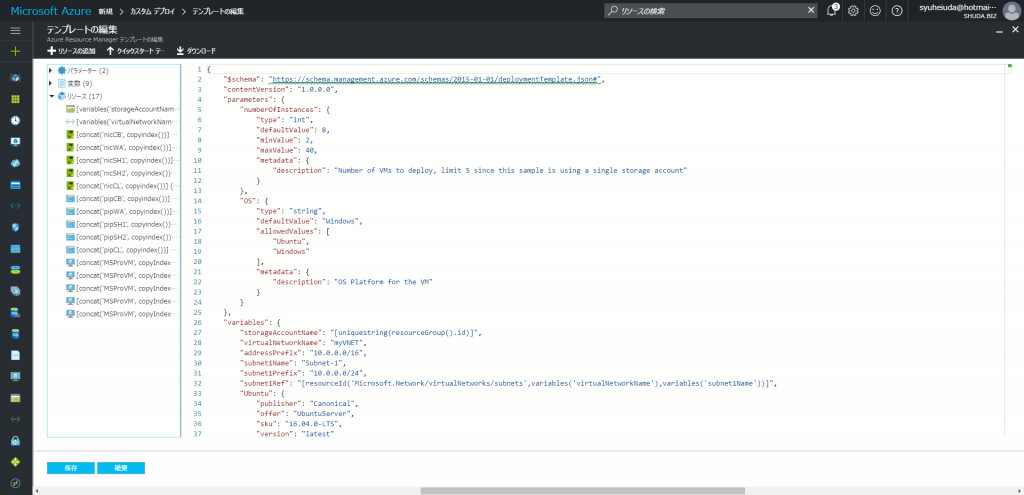This screenshot has width=1024, height=495.
Task: Select the virtualNetworkNam resource row
Action: [x=122, y=121]
